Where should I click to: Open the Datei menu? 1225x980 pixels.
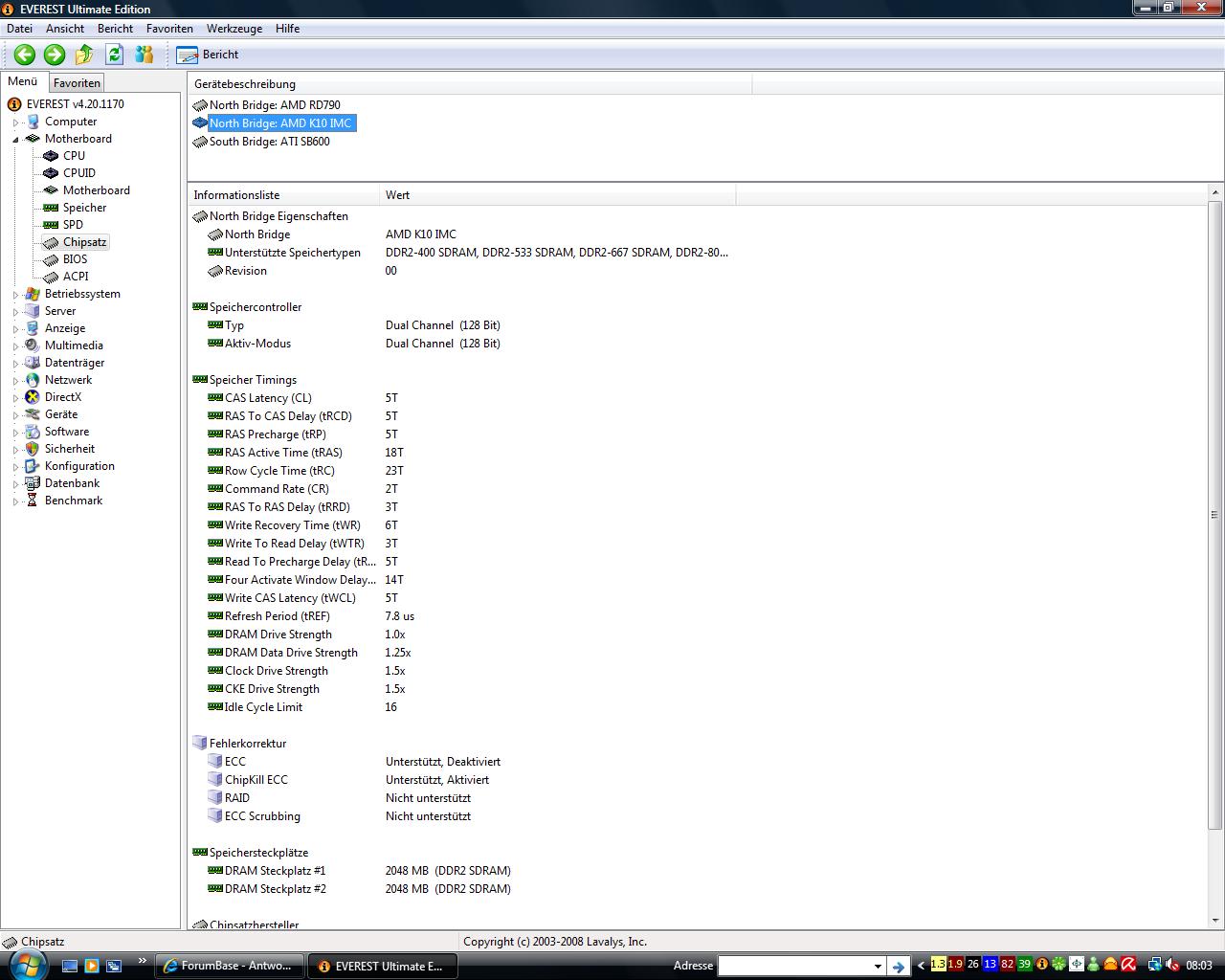pyautogui.click(x=19, y=29)
